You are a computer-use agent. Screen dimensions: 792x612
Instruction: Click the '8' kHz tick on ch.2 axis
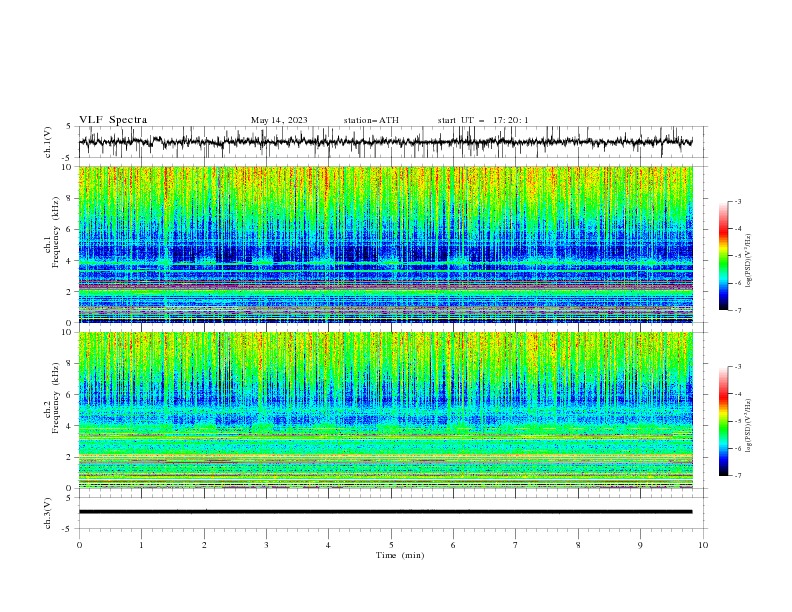(x=70, y=364)
